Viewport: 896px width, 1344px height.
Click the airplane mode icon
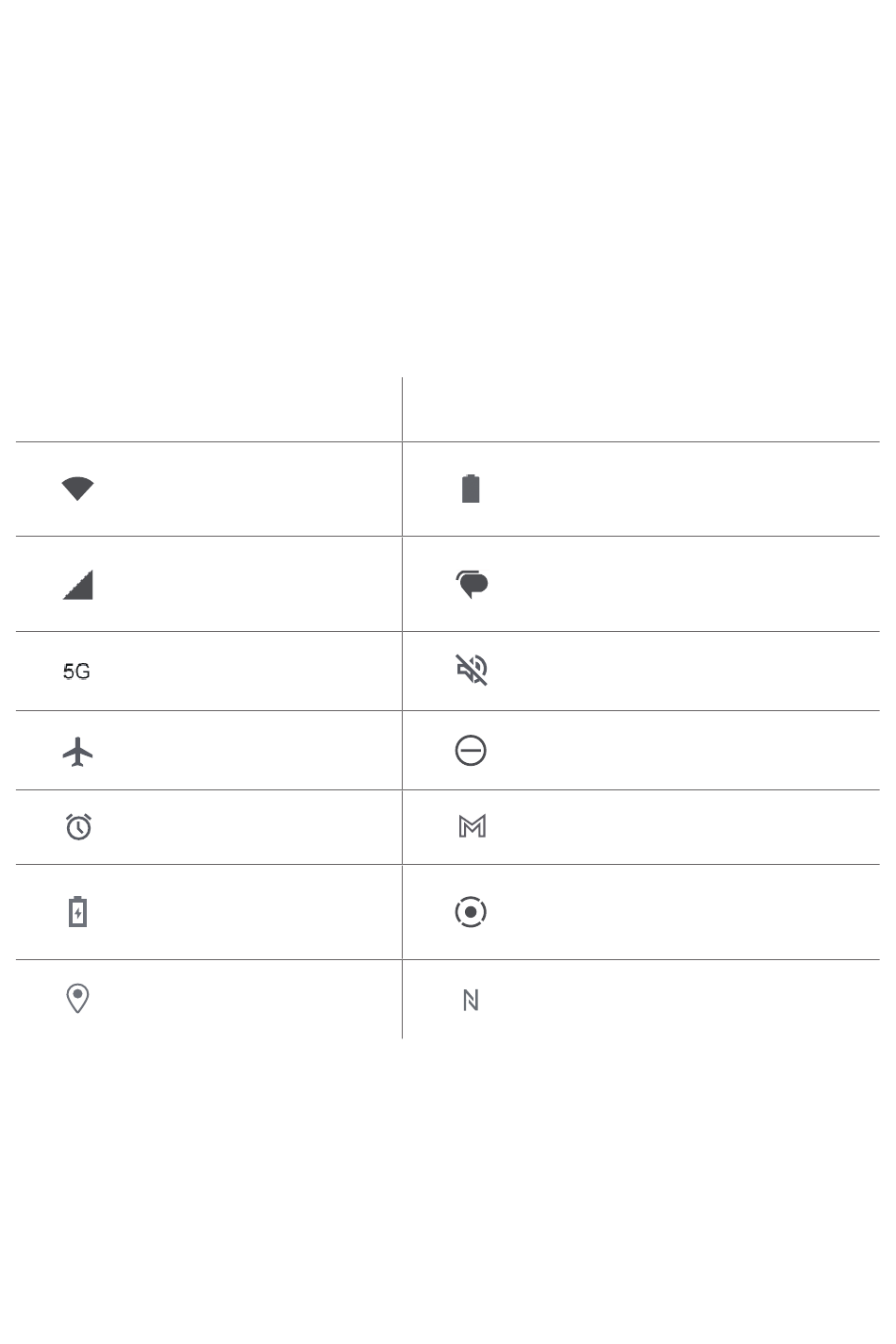pos(77,751)
